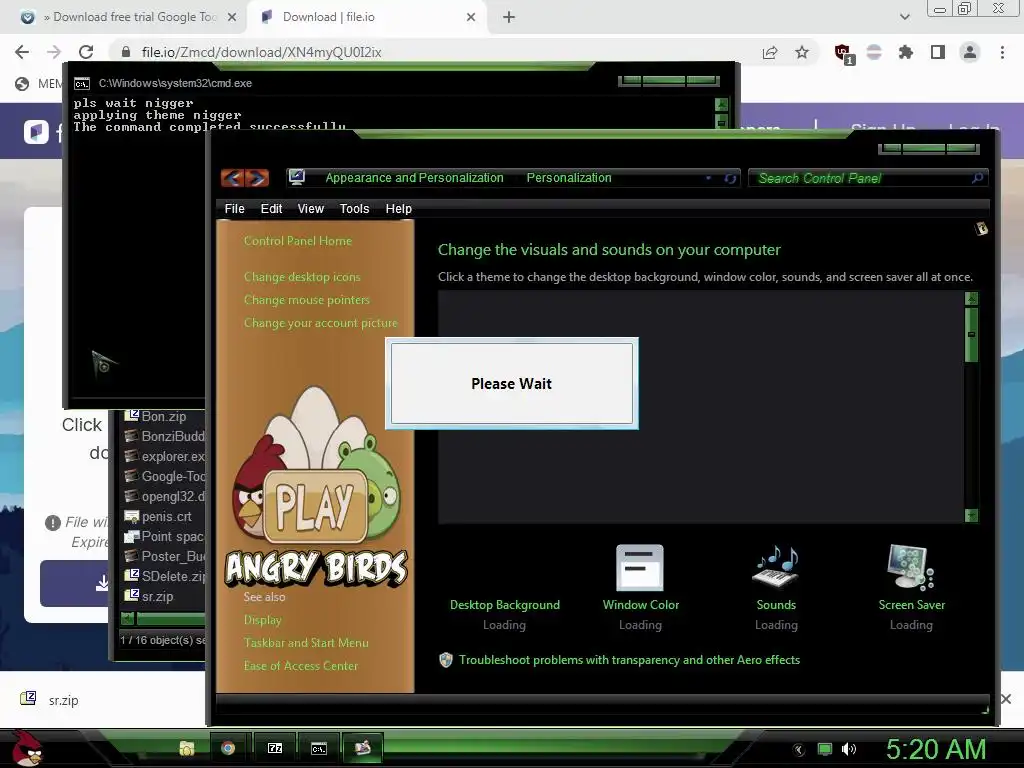Open the File menu in Control Panel
Screen dimensions: 1024x768
(x=234, y=209)
